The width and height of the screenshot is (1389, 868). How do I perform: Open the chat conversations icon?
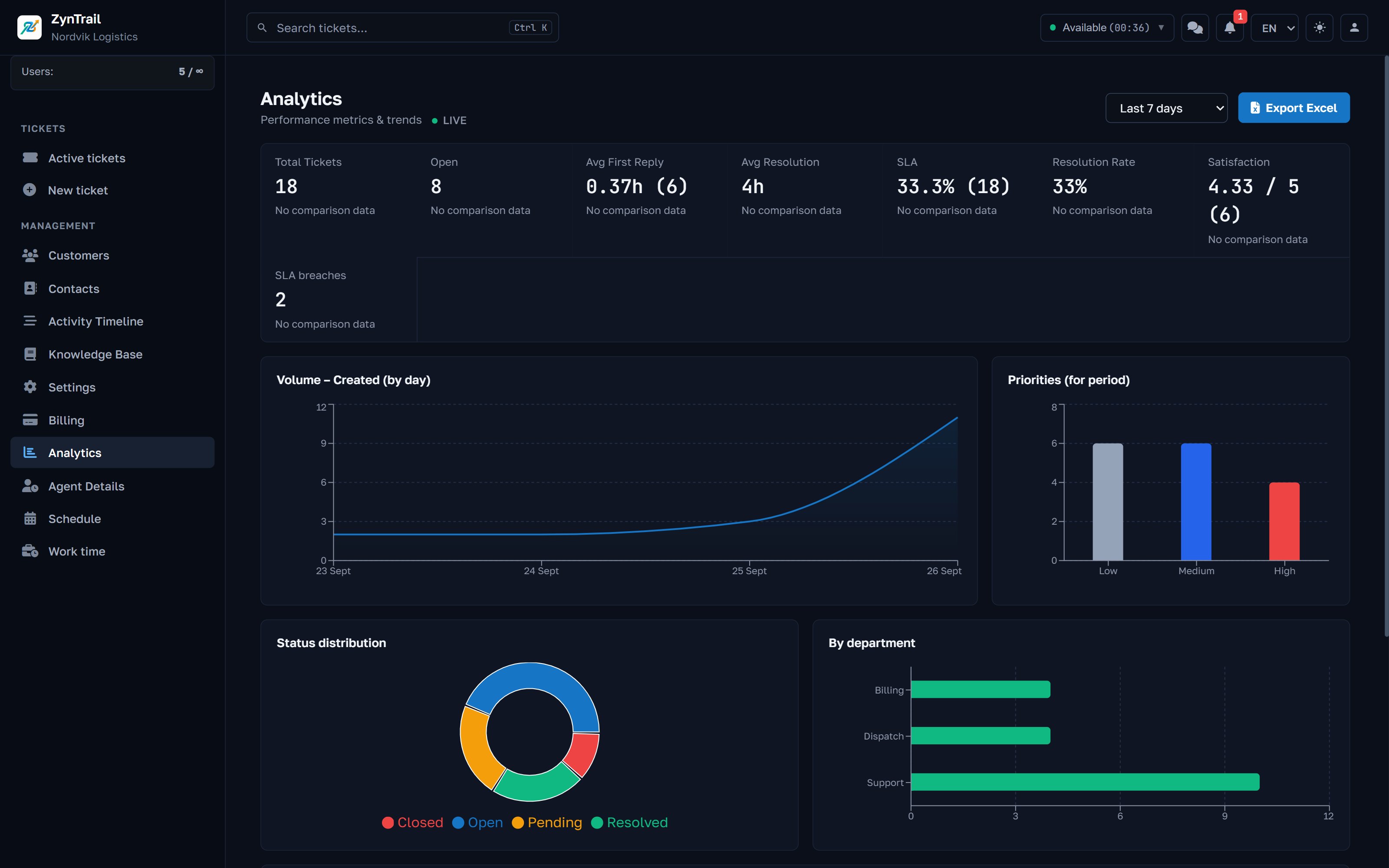pos(1195,27)
